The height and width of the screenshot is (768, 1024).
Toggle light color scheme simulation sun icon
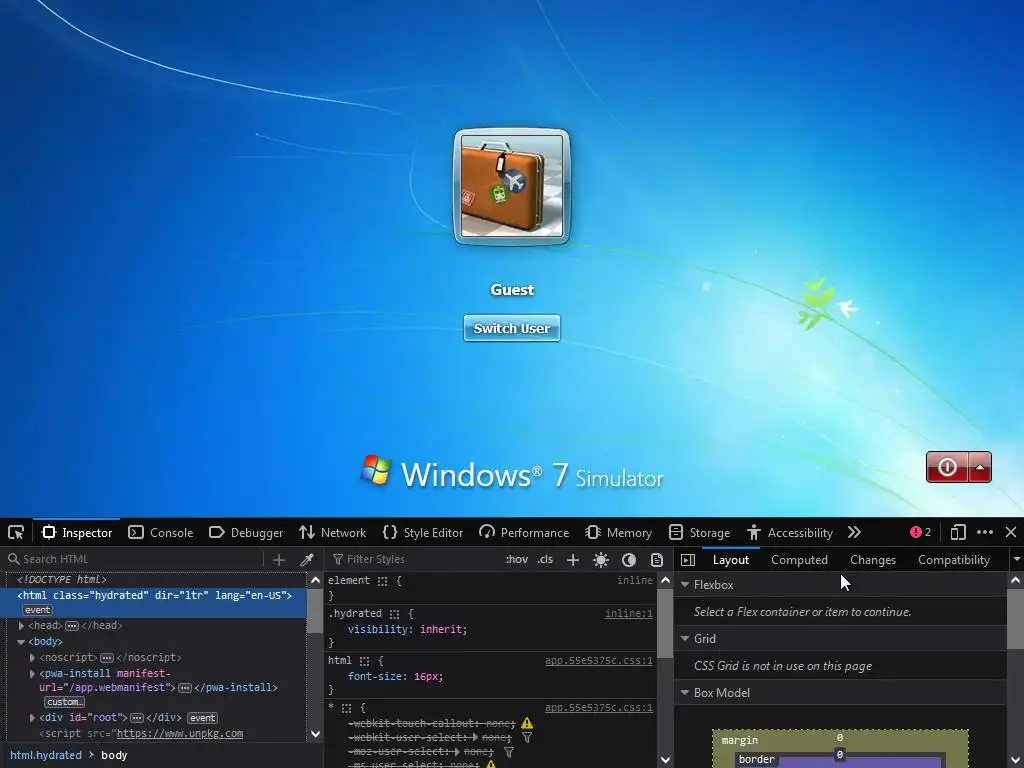601,560
